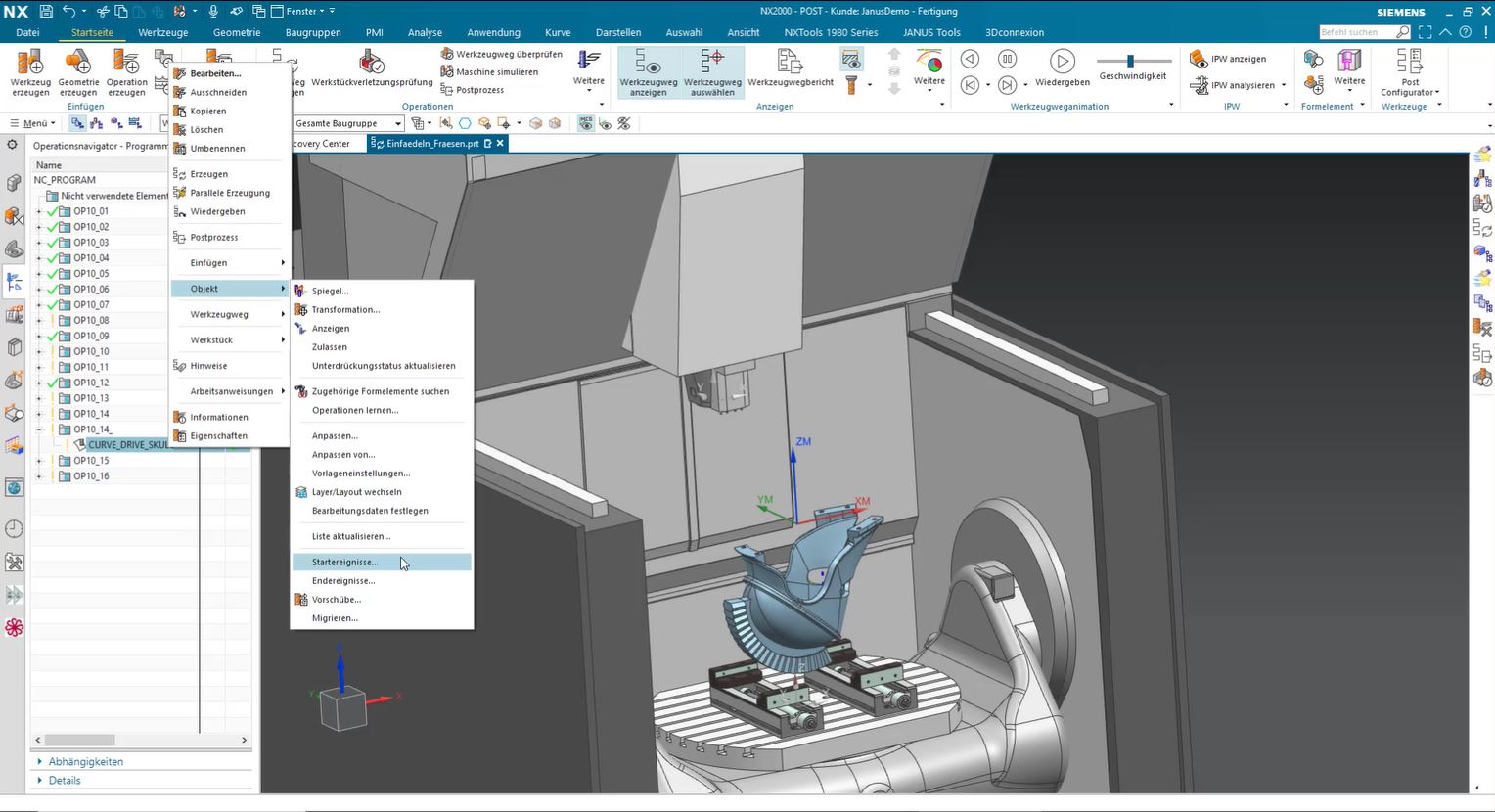1495x812 pixels.
Task: Choose Migrieren... in the Objekt submenu
Action: tap(383, 618)
